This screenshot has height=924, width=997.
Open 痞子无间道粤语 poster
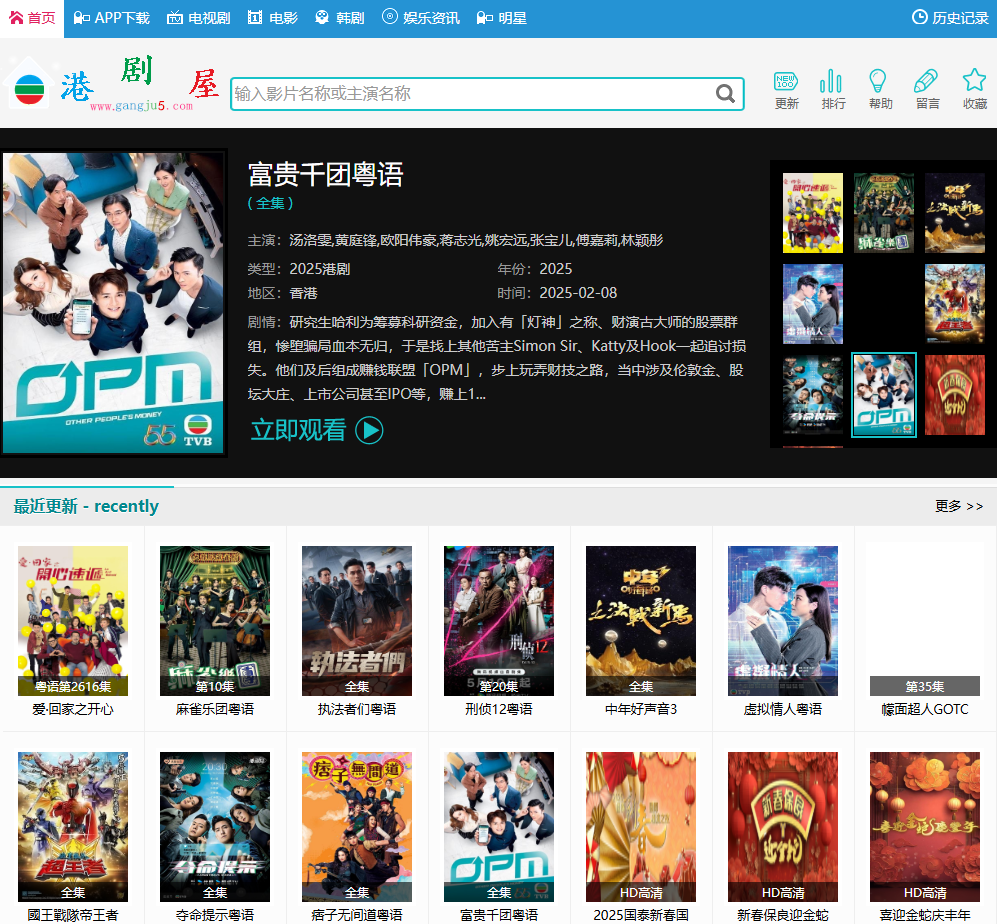click(x=357, y=827)
